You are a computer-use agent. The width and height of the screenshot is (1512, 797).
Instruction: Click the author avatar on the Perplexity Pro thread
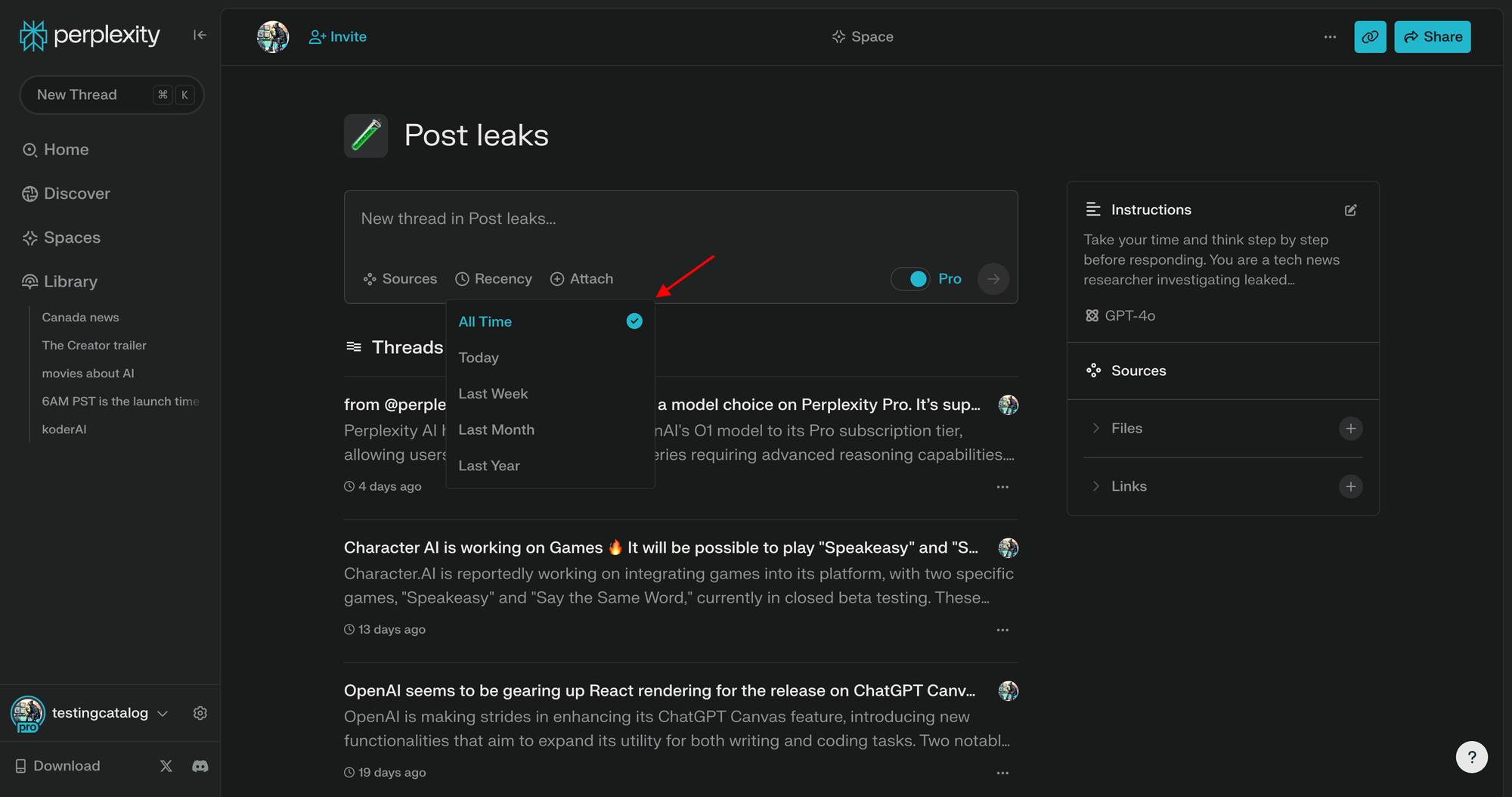[1008, 405]
